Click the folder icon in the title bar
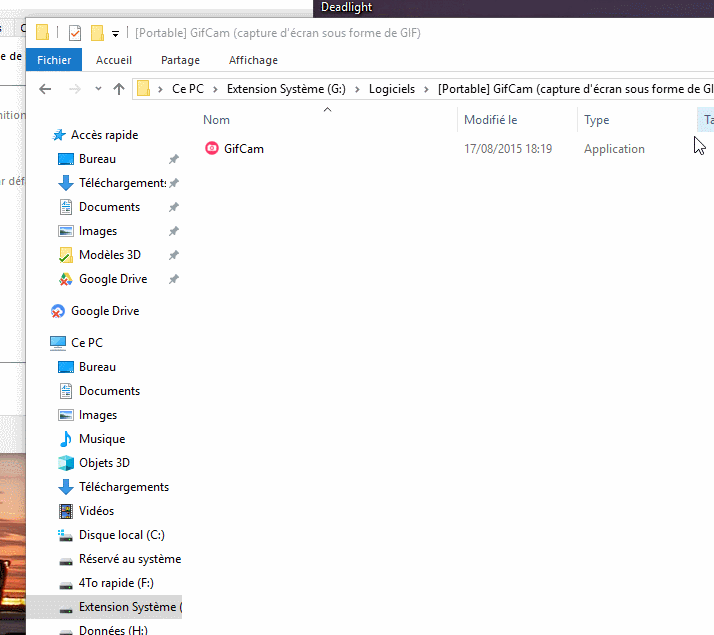This screenshot has width=714, height=635. click(42, 33)
